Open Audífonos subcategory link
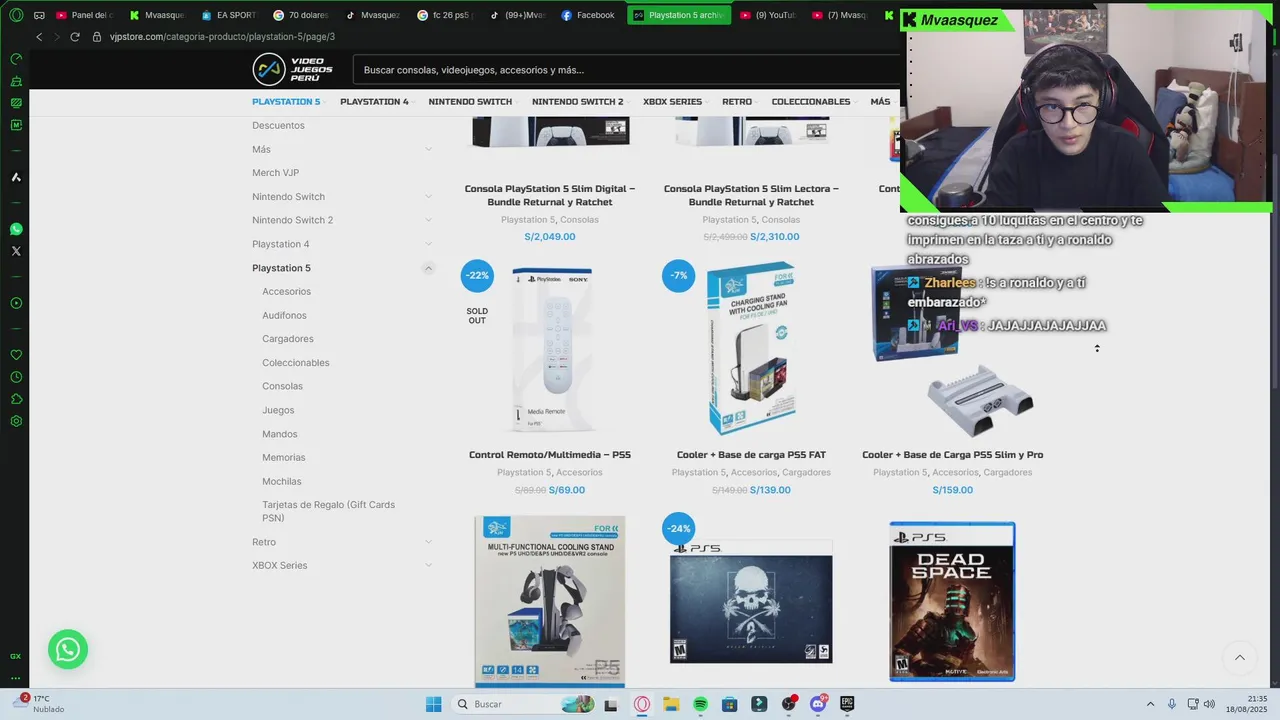Screen dimensions: 1280x720 point(284,316)
